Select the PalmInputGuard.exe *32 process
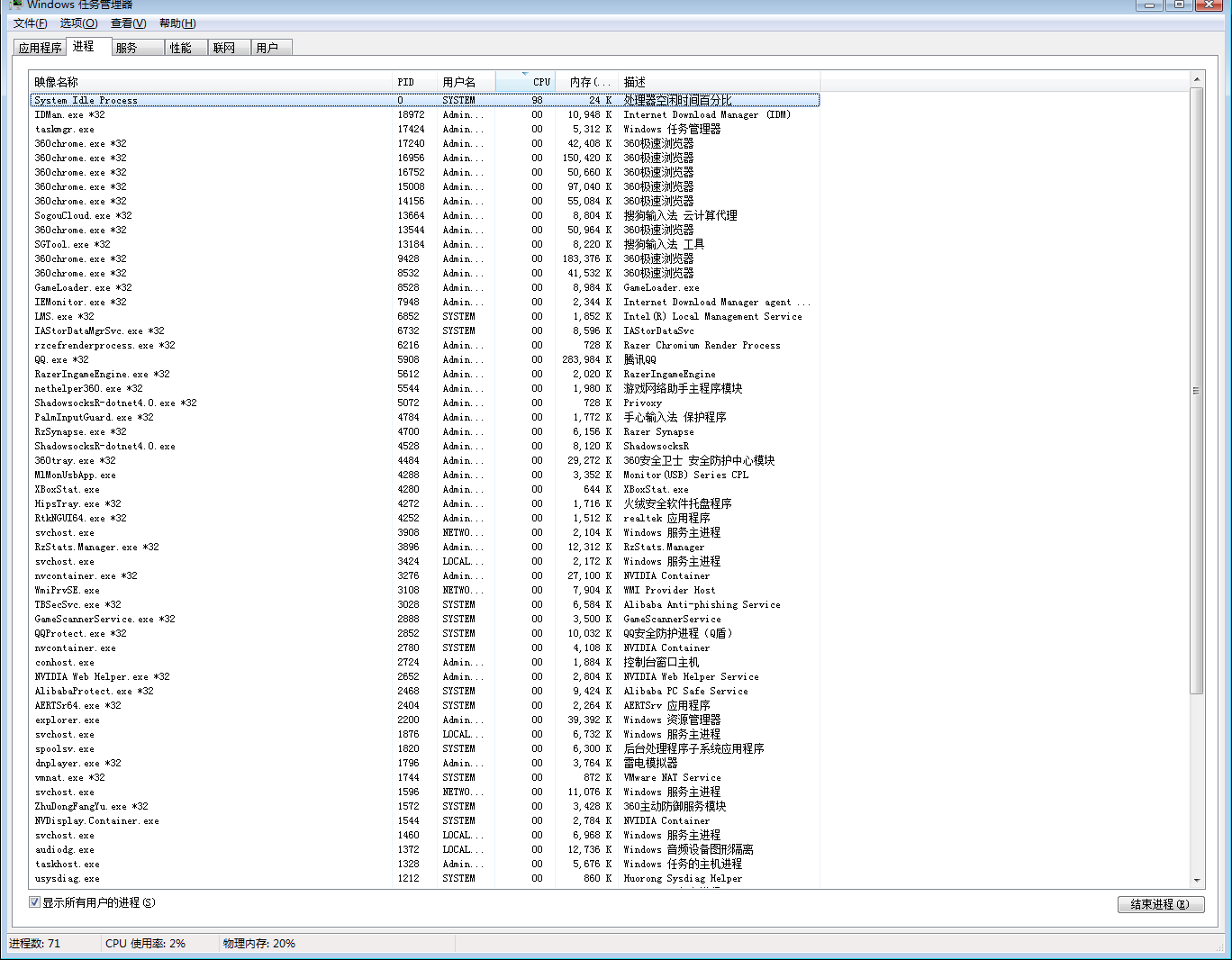Viewport: 1232px width, 960px height. [425, 417]
